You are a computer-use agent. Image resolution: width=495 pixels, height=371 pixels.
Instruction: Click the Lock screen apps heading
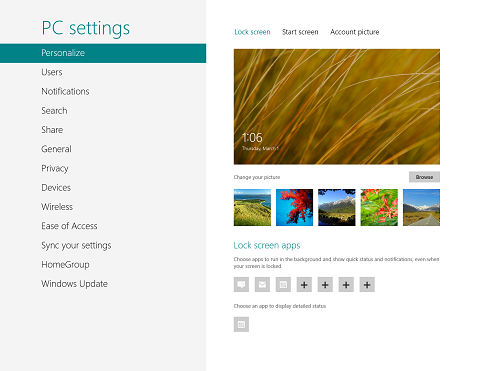tap(267, 246)
